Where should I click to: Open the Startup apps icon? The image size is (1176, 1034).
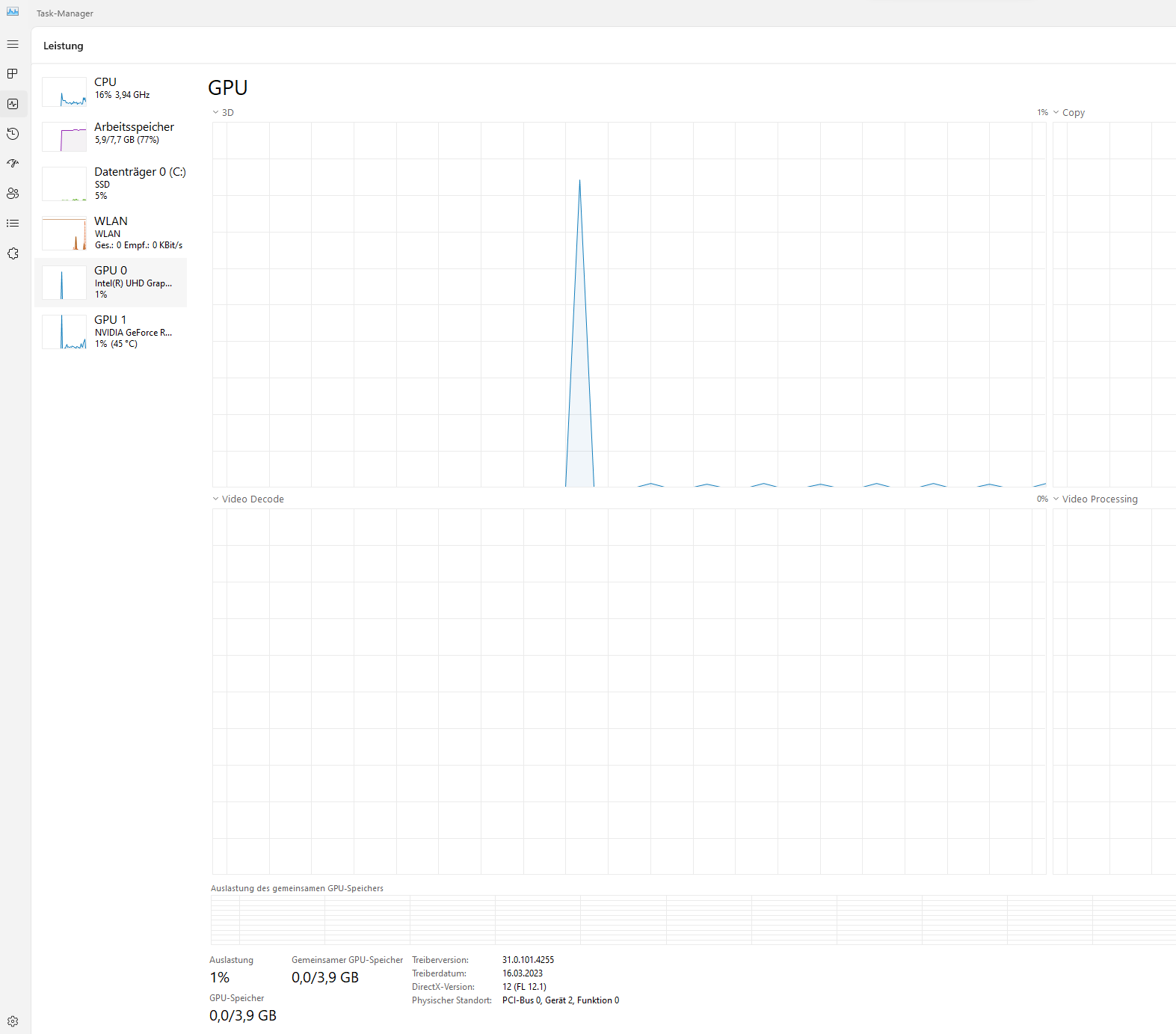click(x=13, y=164)
